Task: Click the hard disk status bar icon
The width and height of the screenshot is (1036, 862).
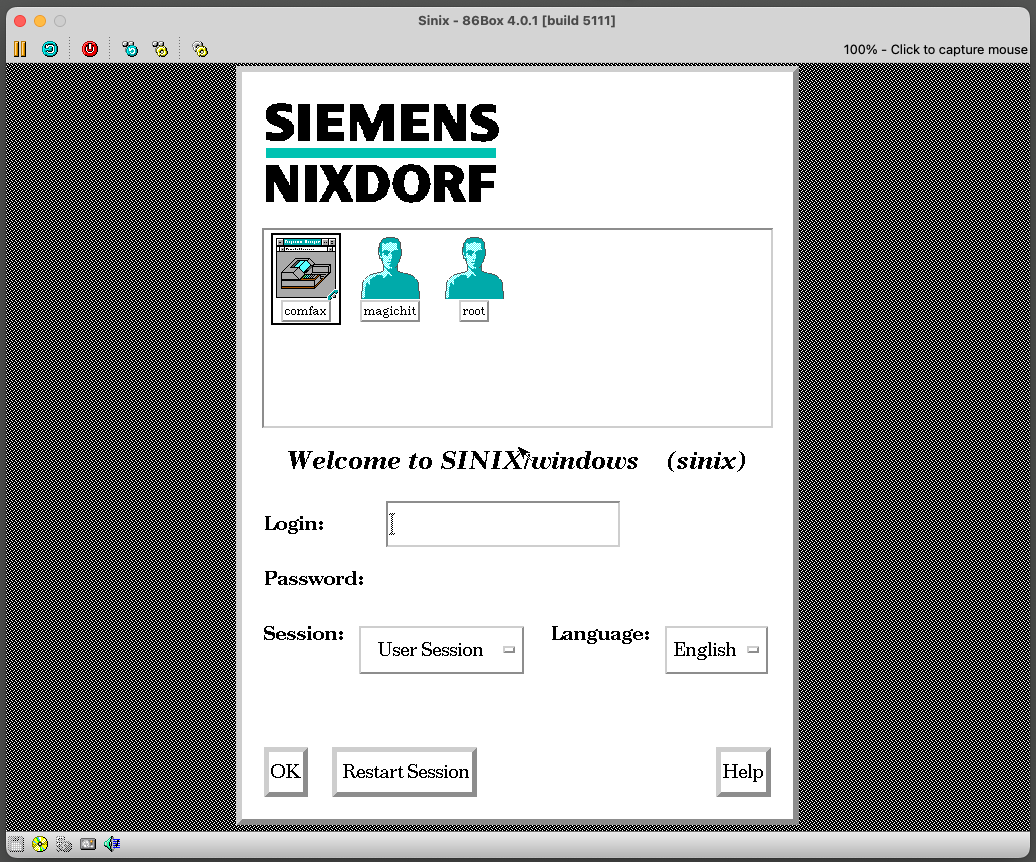Action: (x=64, y=844)
